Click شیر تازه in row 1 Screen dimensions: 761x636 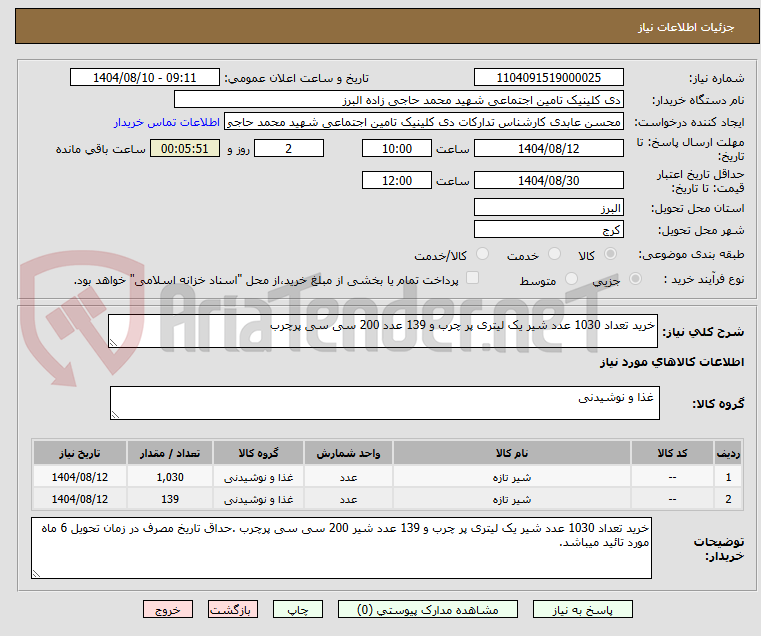pos(512,478)
